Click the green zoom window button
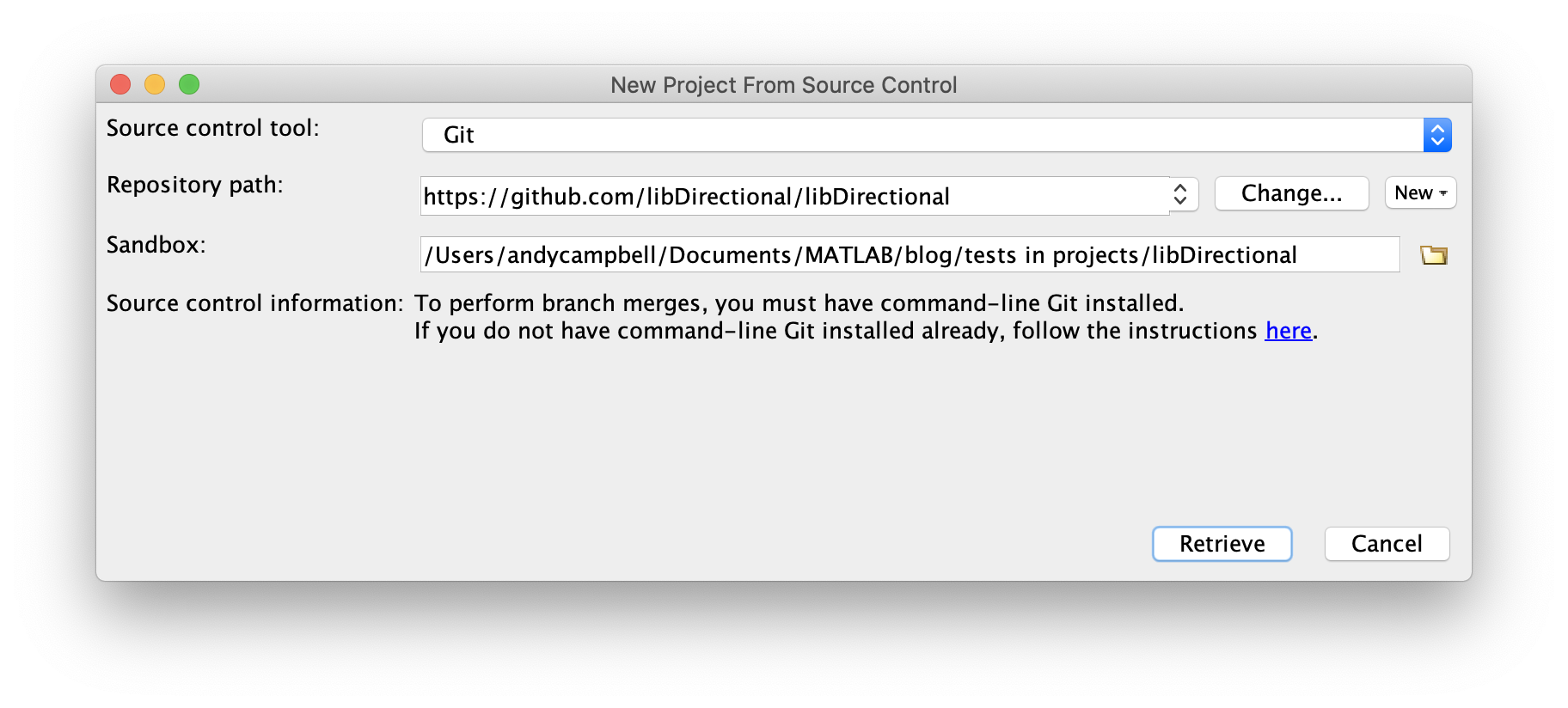The image size is (1568, 708). pyautogui.click(x=189, y=84)
